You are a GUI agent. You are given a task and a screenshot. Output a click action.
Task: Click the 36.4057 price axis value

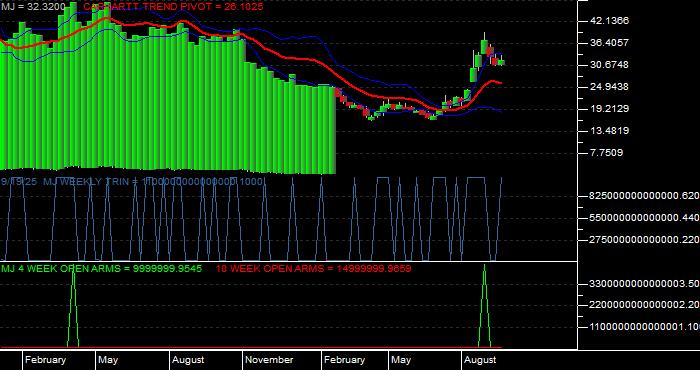pyautogui.click(x=609, y=43)
